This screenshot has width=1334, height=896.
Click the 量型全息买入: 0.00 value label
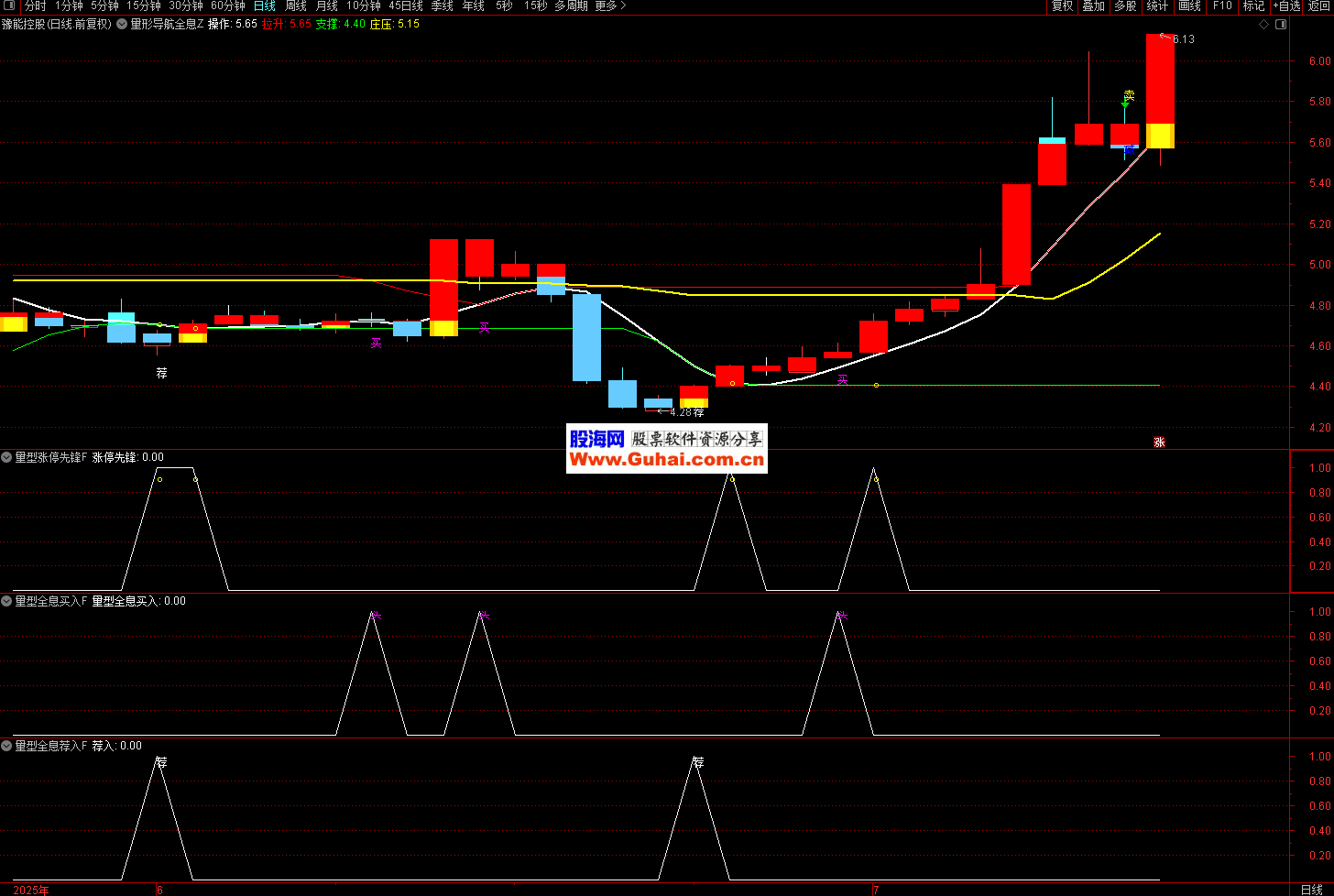139,602
